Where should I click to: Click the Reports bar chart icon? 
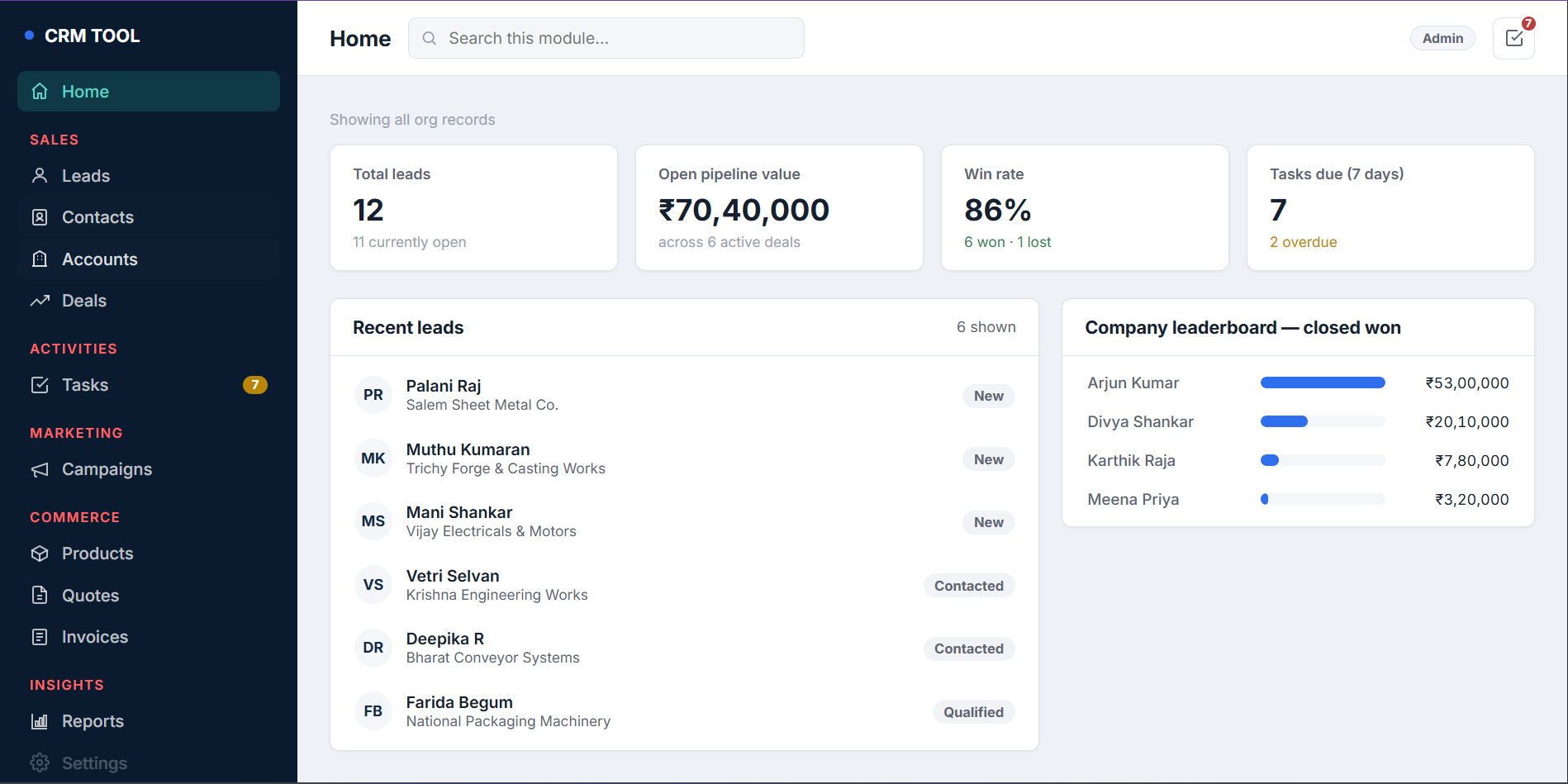tap(40, 721)
